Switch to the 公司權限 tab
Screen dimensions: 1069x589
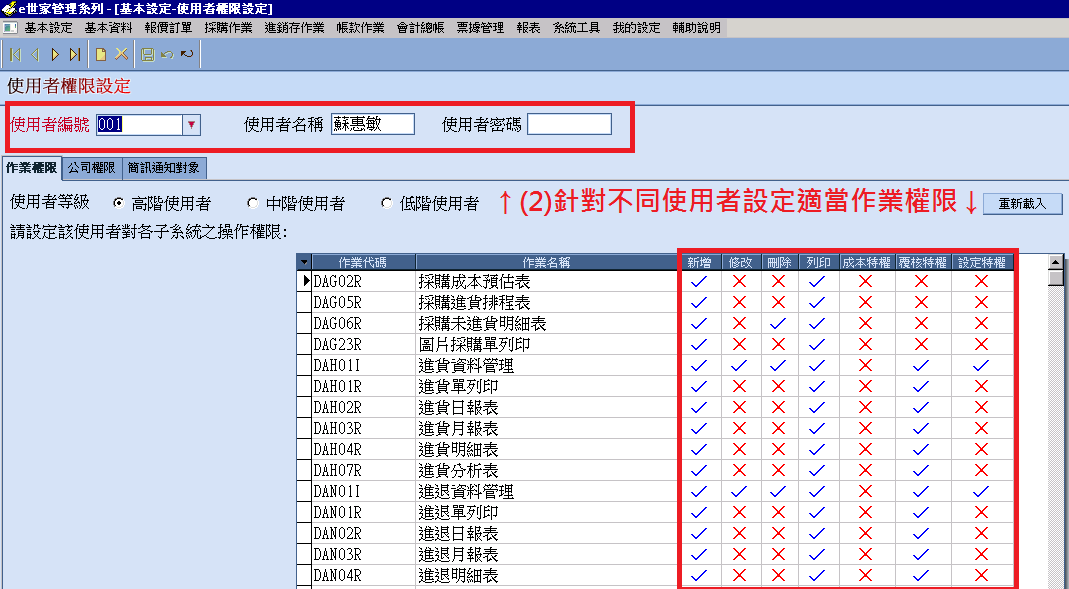point(91,168)
